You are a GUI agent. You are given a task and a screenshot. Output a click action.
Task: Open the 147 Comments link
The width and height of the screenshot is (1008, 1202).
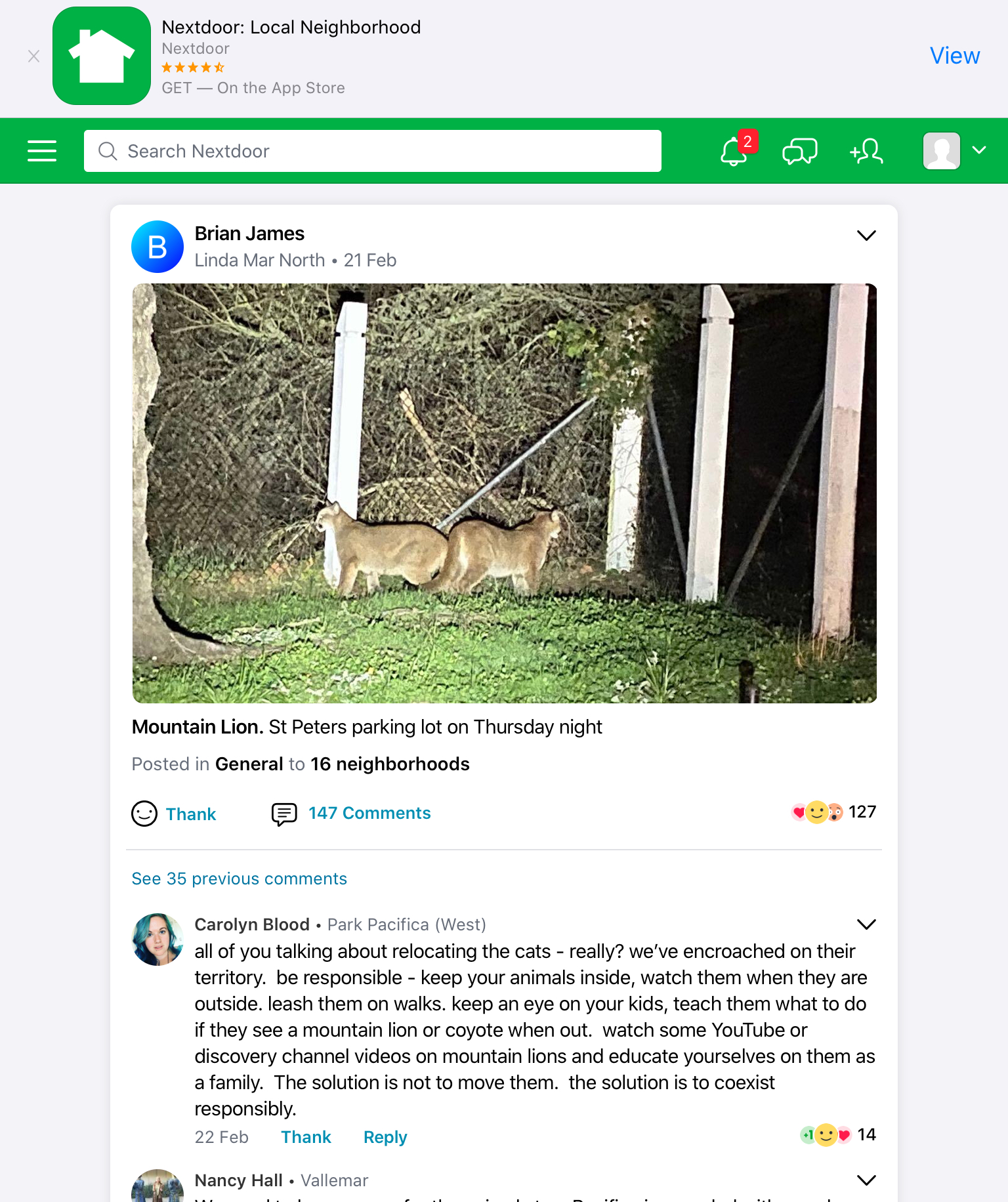(x=369, y=814)
